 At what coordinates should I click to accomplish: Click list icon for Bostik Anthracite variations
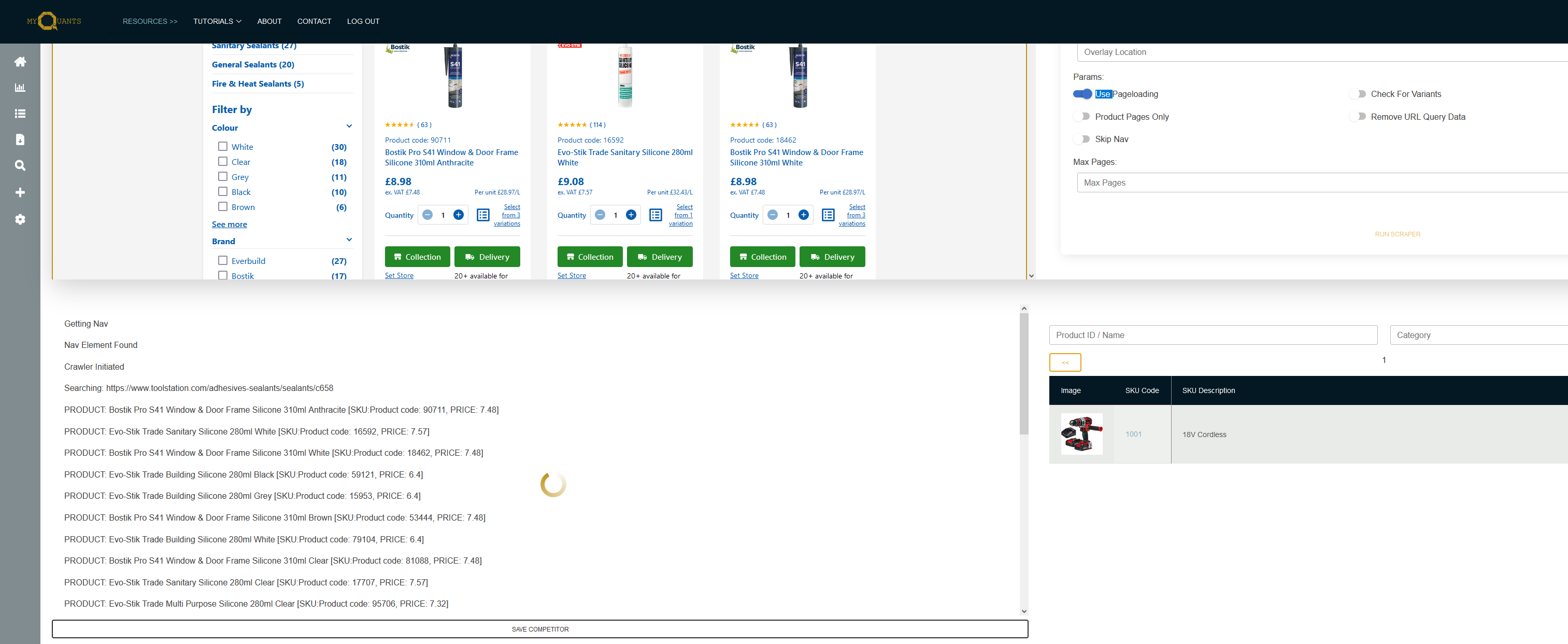tap(483, 215)
